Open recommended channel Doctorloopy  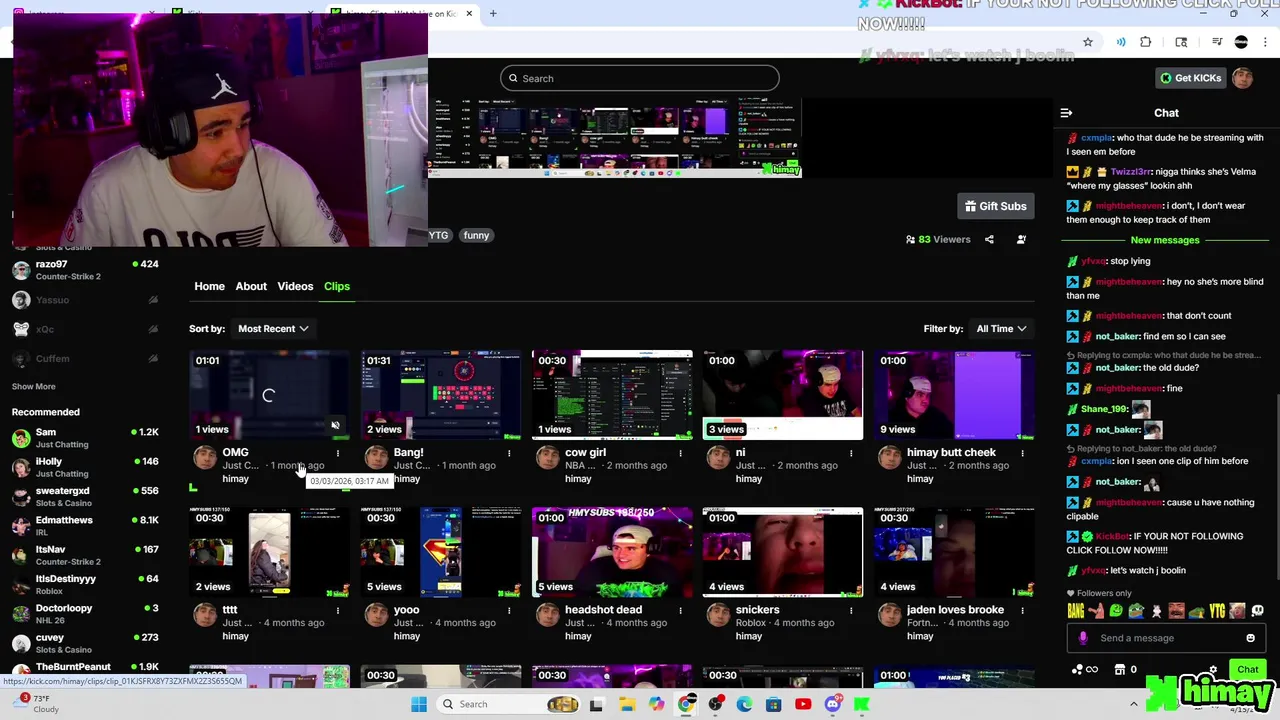click(x=85, y=613)
